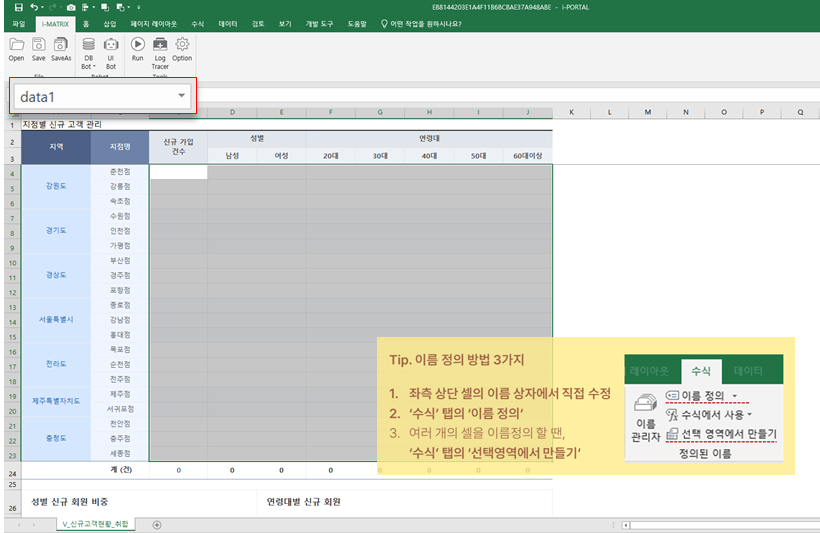Click the 데이터 ribbon tab
Image resolution: width=820 pixels, height=533 pixels.
(228, 22)
